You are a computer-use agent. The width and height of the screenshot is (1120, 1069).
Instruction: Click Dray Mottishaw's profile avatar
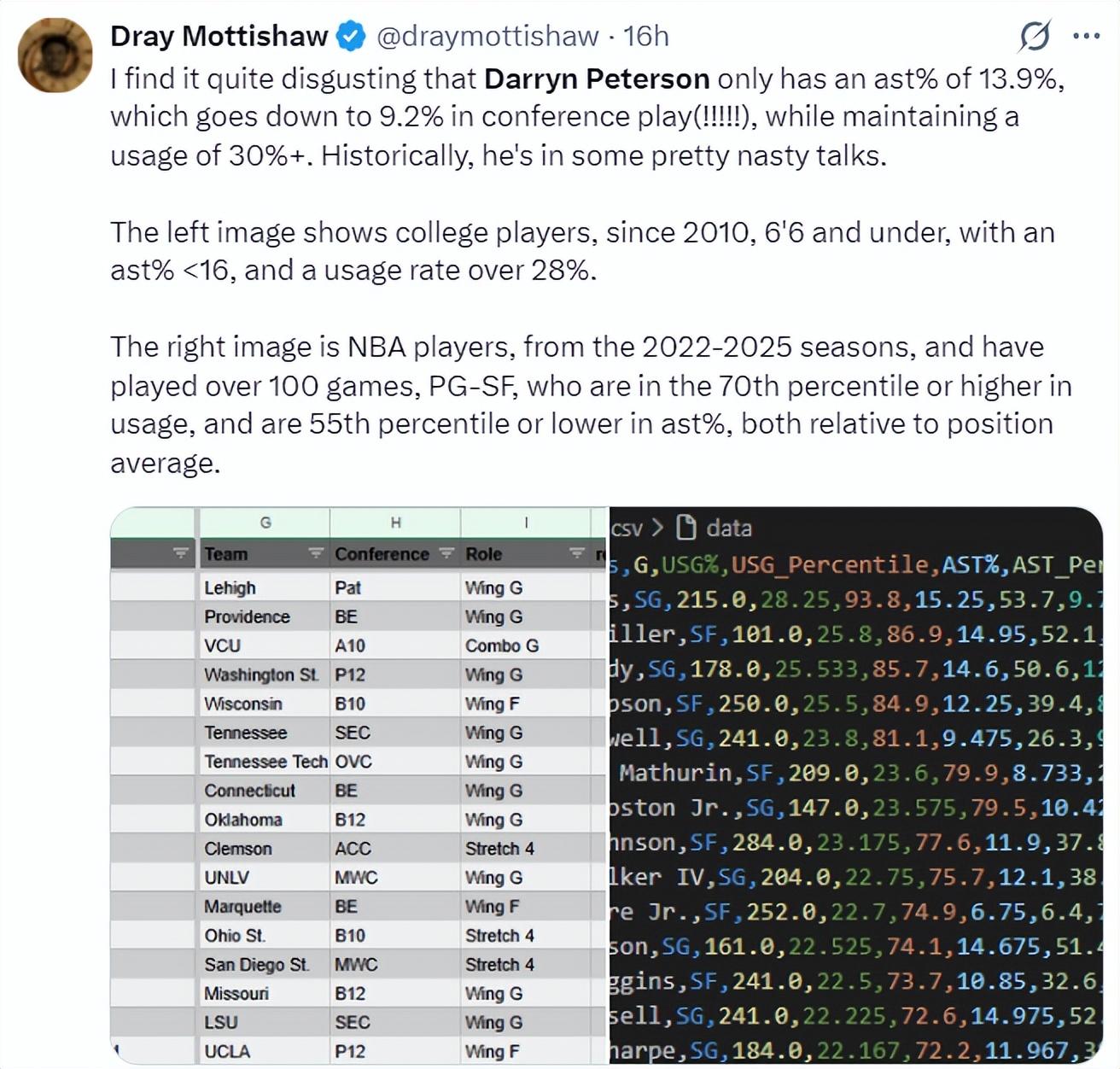point(55,55)
